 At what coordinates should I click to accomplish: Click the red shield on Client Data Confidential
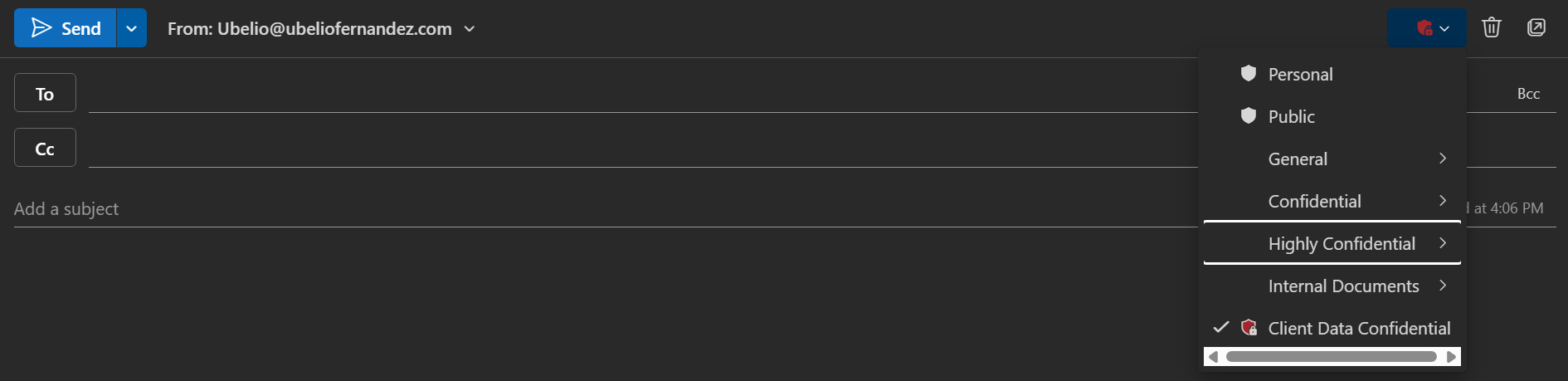point(1249,328)
